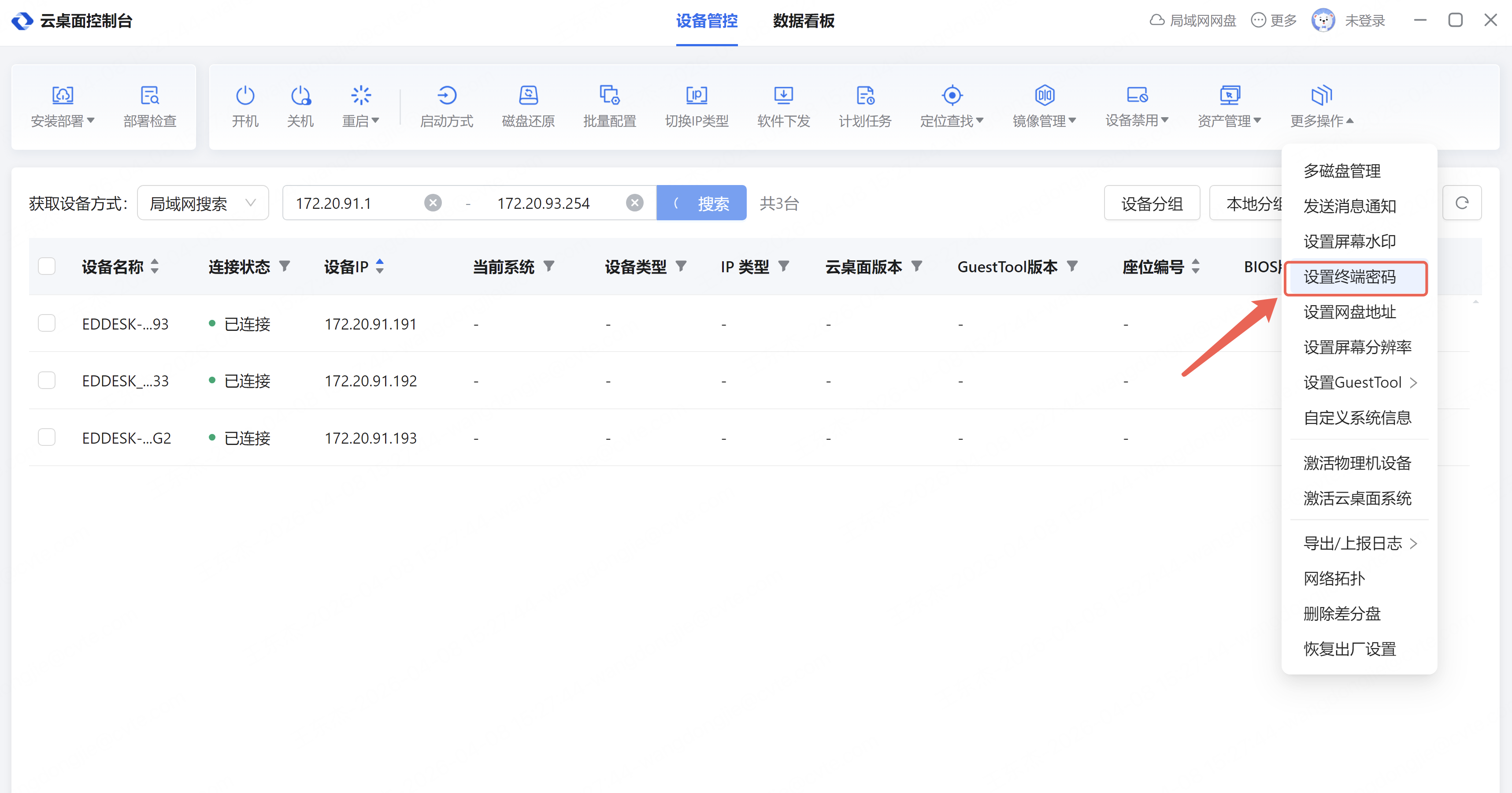Toggle the select-all header checkbox
The width and height of the screenshot is (1512, 793).
(x=46, y=267)
